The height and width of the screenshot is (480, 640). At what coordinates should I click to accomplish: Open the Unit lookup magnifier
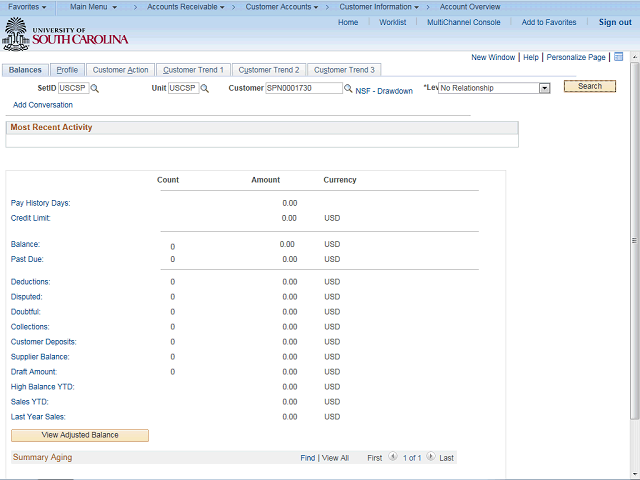205,88
